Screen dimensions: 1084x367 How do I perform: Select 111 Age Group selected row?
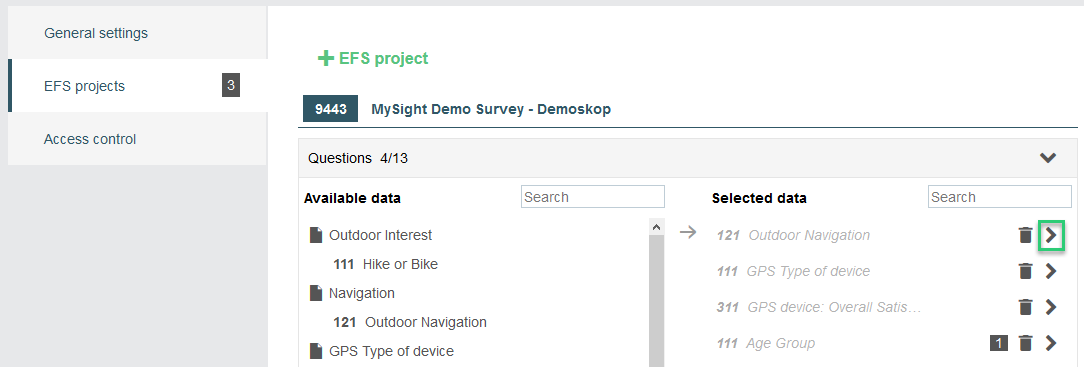click(x=765, y=343)
